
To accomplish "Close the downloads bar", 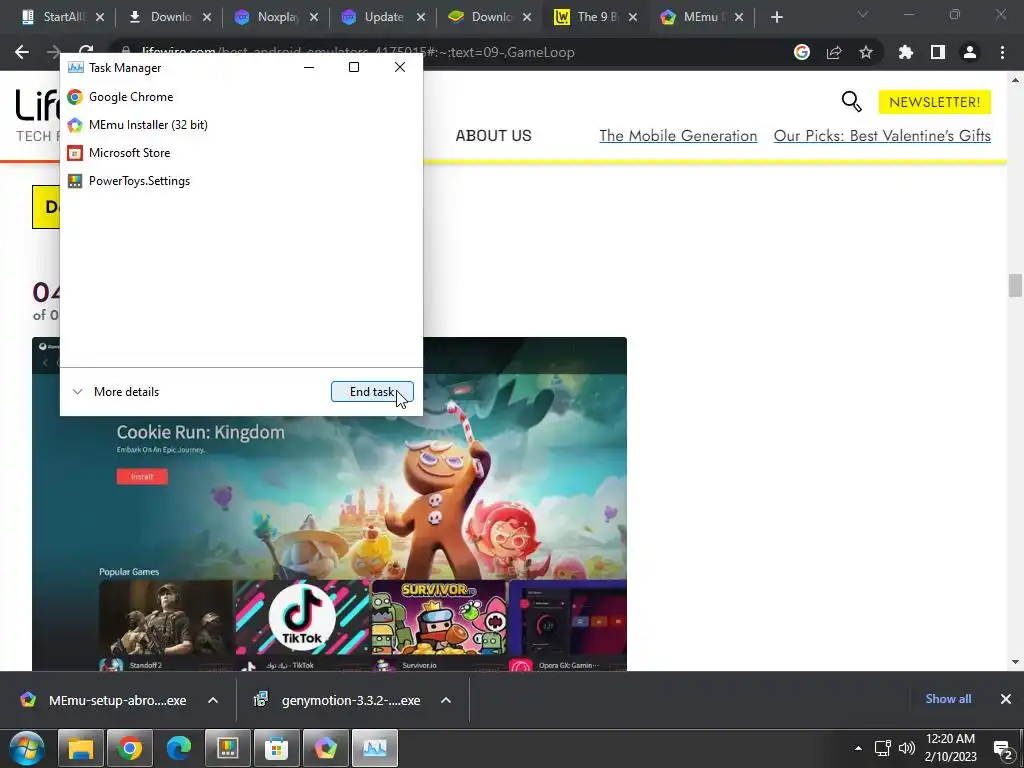I will pyautogui.click(x=1006, y=699).
